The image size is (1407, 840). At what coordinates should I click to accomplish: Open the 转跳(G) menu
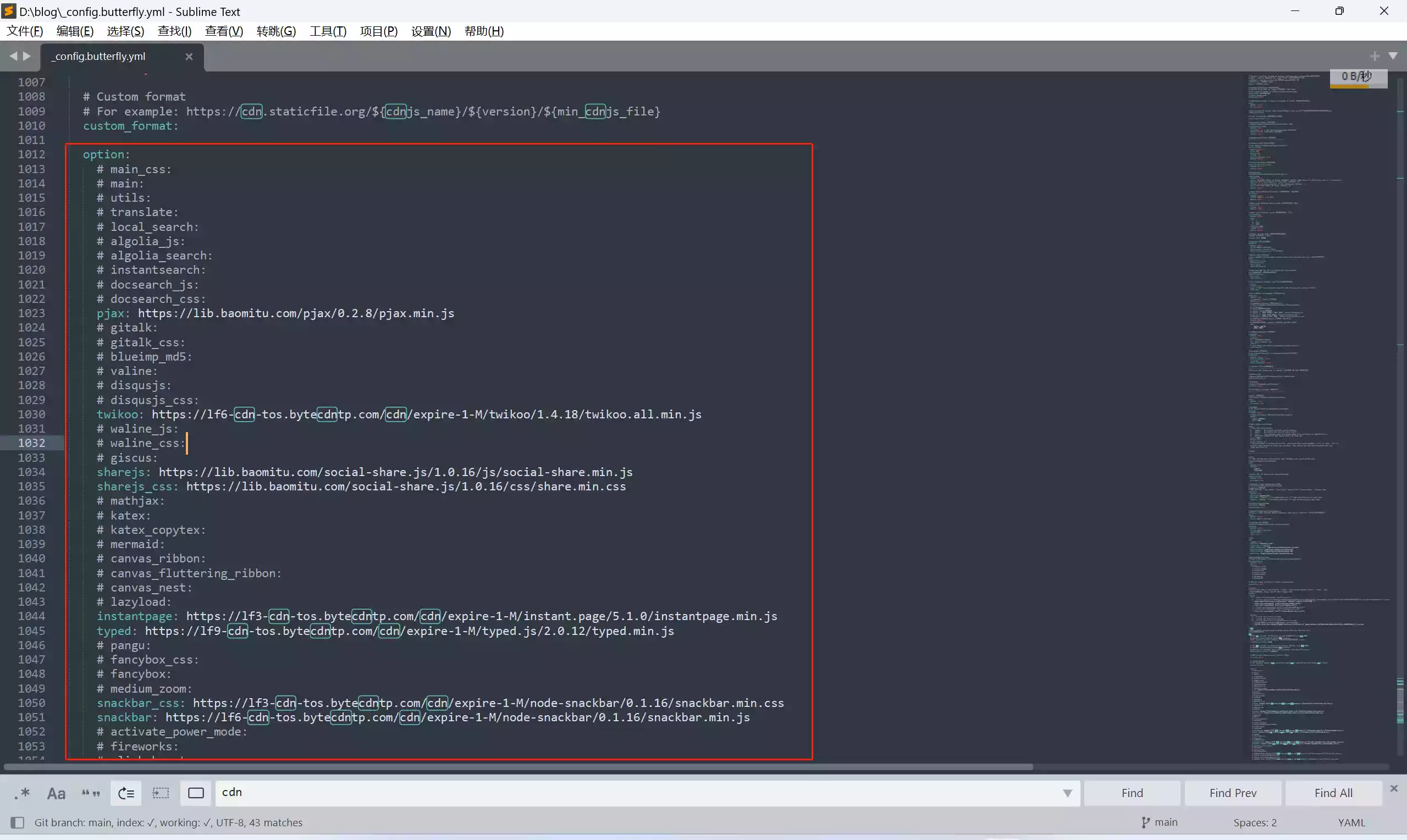point(276,31)
